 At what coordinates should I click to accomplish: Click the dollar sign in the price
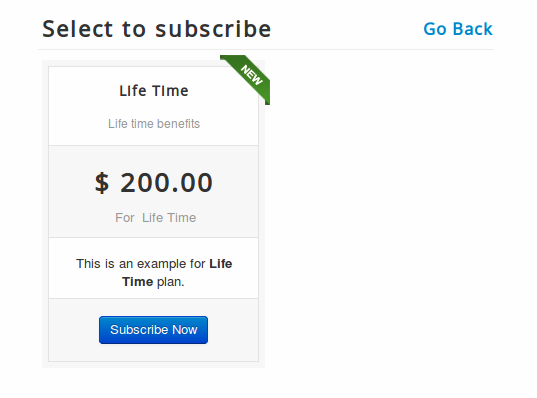tap(102, 183)
